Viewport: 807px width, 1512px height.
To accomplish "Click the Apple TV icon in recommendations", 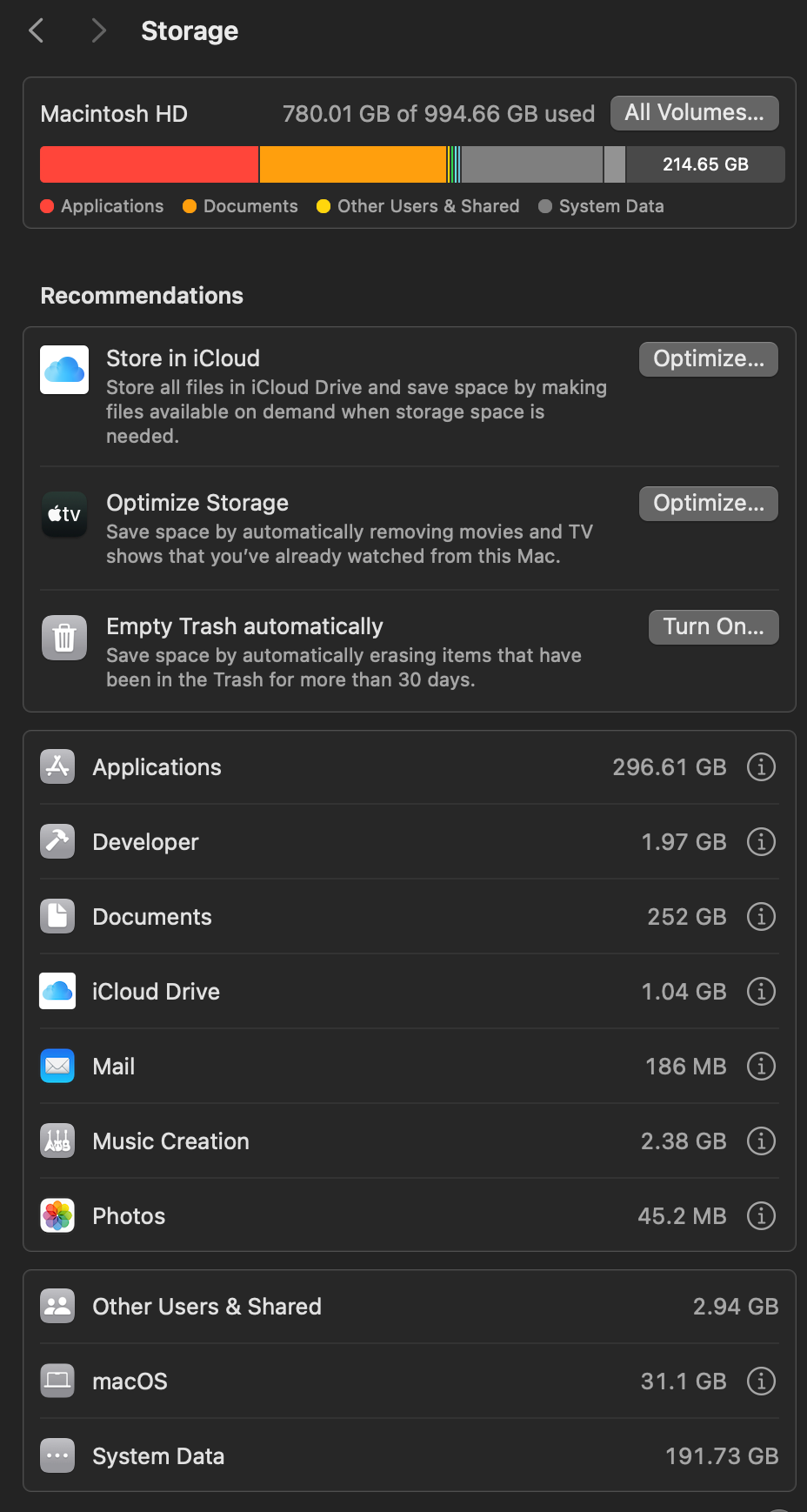I will [64, 514].
